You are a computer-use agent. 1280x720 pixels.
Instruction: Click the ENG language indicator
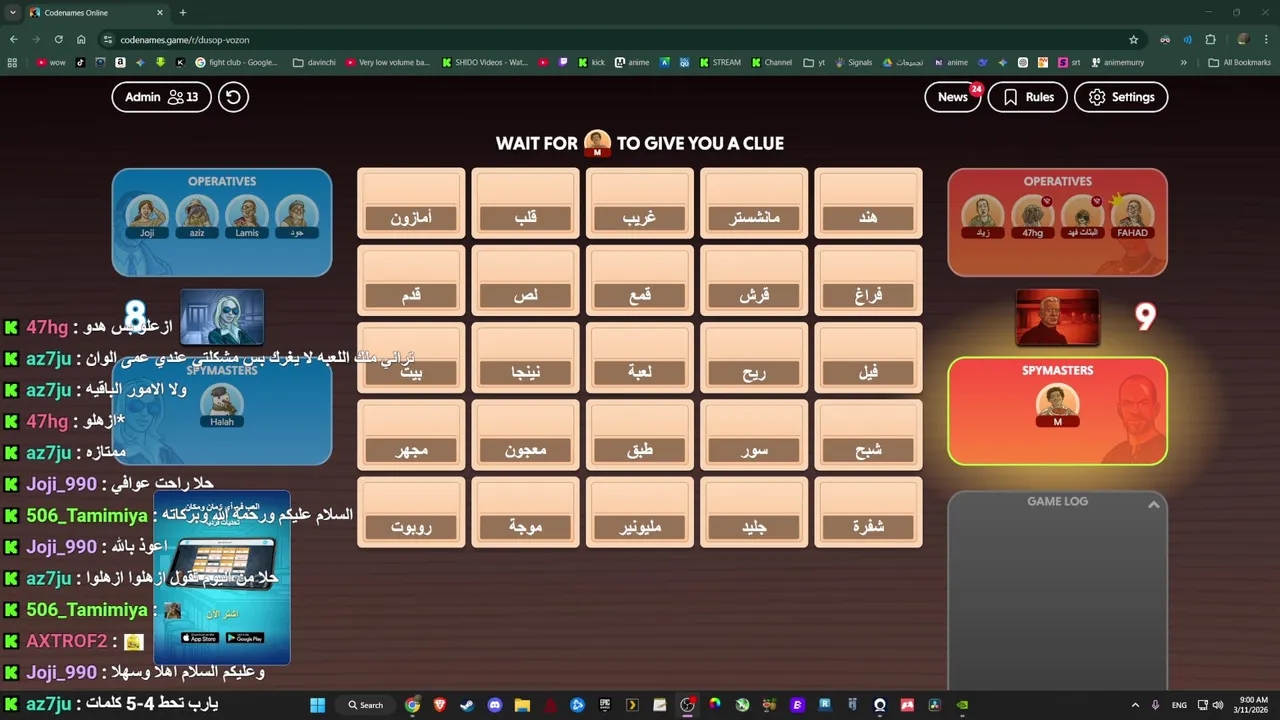coord(1179,705)
